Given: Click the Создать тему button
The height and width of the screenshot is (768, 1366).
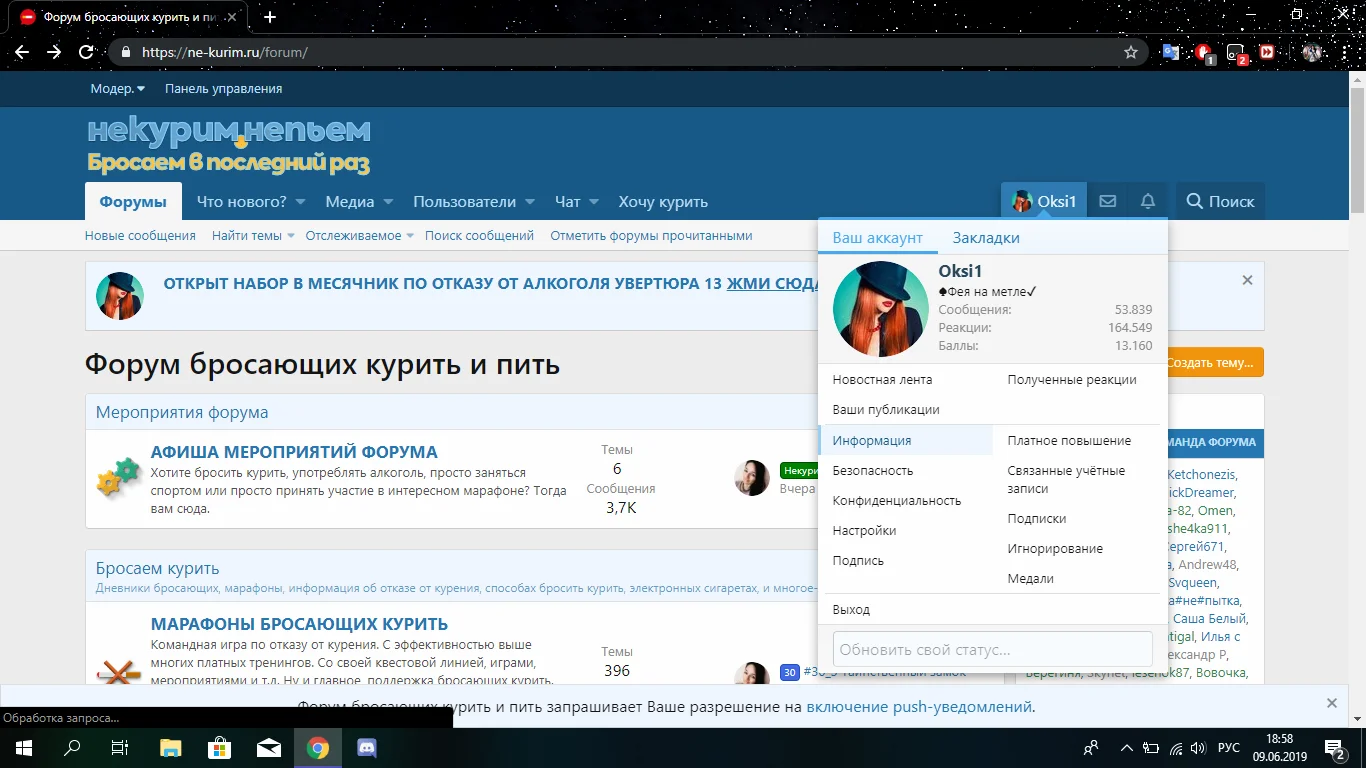Looking at the screenshot, I should 1214,362.
